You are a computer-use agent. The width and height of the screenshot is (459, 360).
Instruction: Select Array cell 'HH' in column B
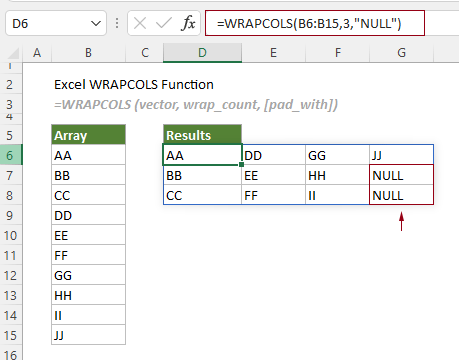pos(88,295)
